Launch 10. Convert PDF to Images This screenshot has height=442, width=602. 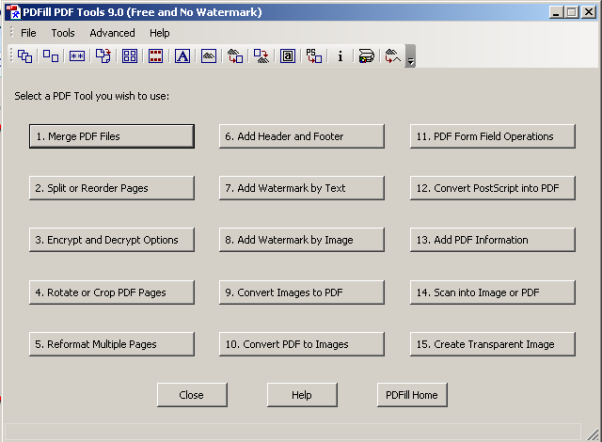(301, 344)
